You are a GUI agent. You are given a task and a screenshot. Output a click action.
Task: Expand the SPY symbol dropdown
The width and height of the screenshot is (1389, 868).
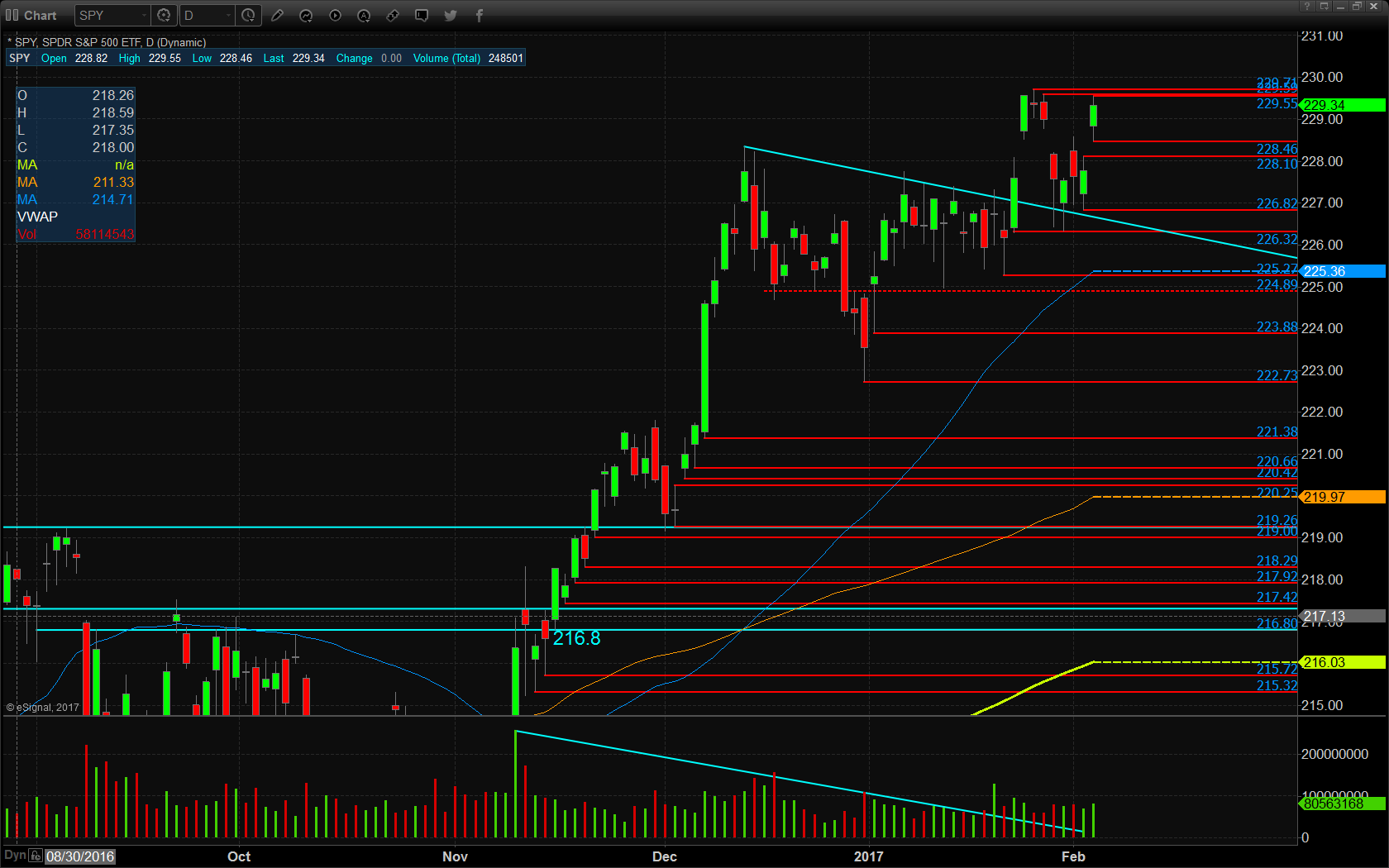coord(144,15)
